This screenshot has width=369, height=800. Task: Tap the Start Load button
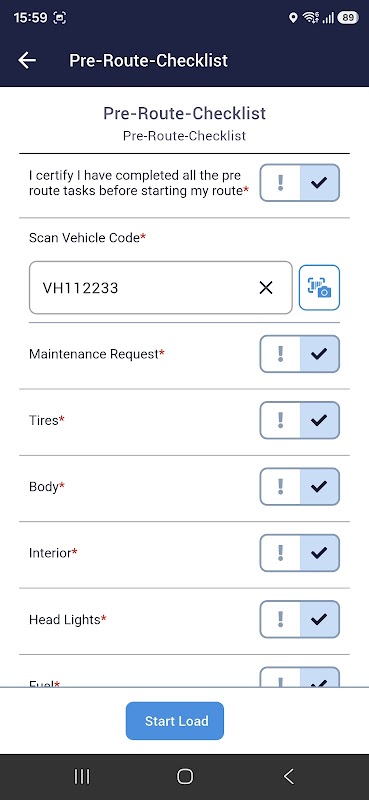(x=175, y=721)
